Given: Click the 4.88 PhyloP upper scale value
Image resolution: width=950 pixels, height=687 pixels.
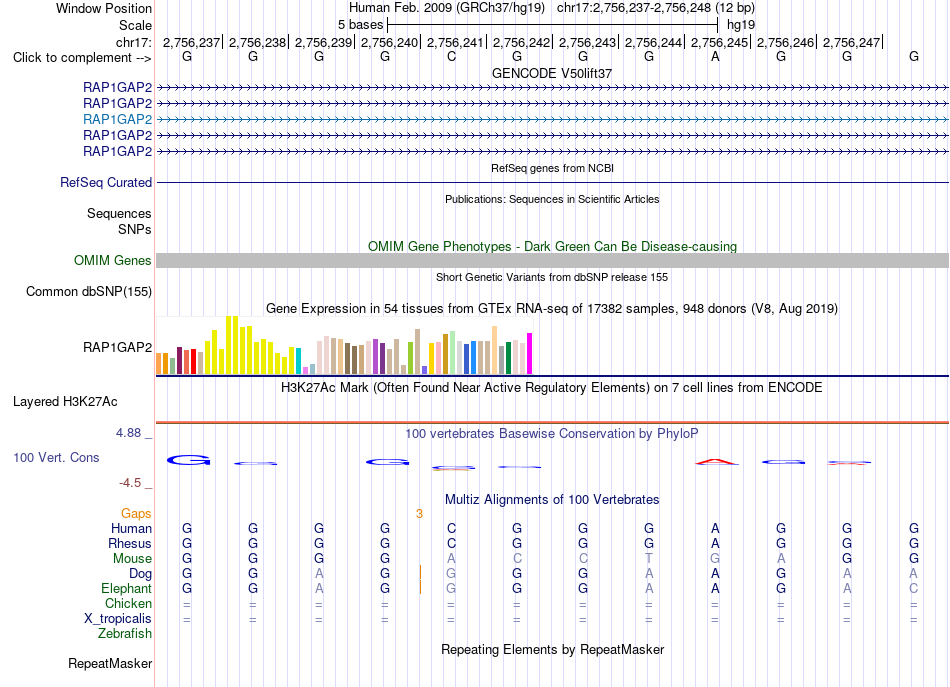Looking at the screenshot, I should coord(128,433).
